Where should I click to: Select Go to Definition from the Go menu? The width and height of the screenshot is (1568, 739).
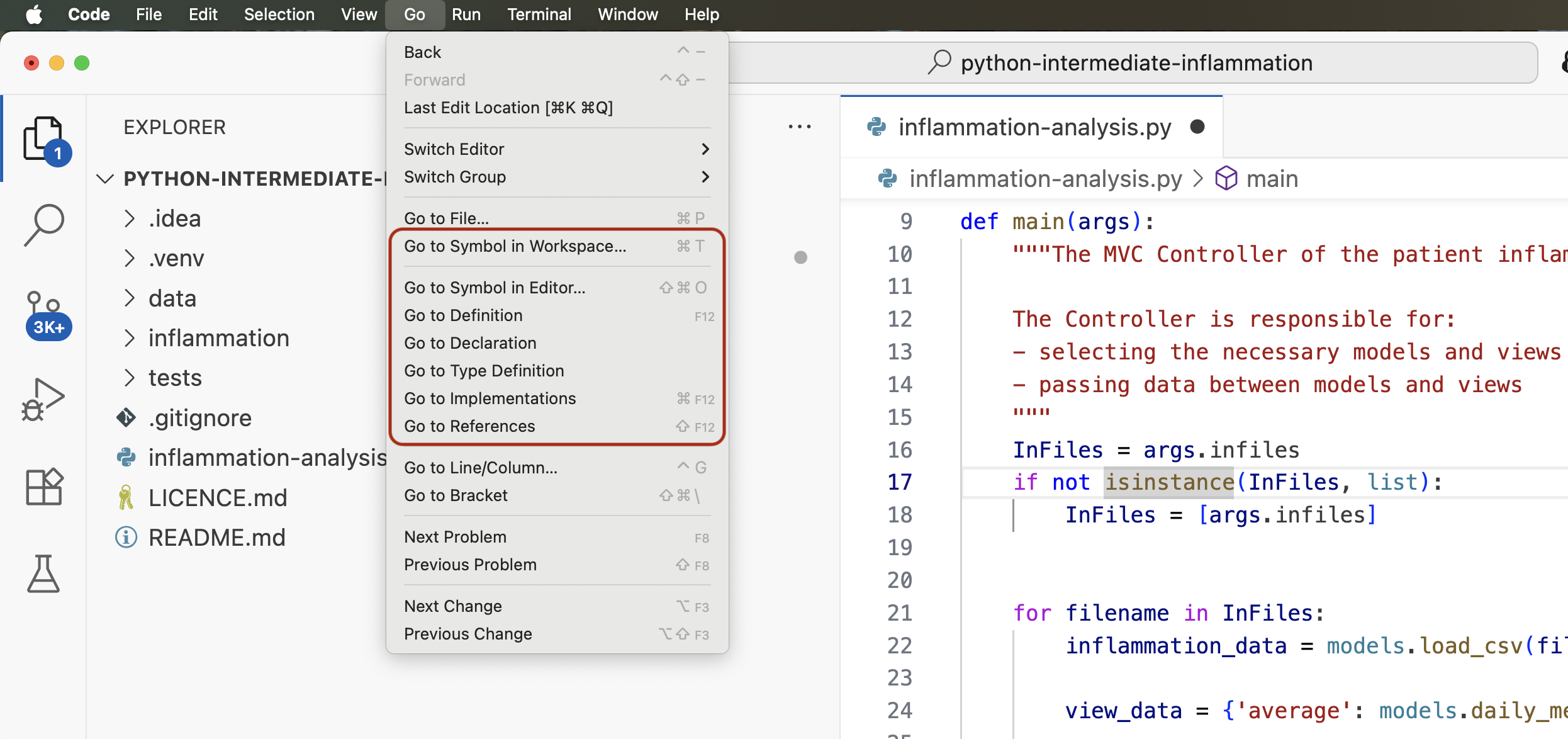pos(463,315)
